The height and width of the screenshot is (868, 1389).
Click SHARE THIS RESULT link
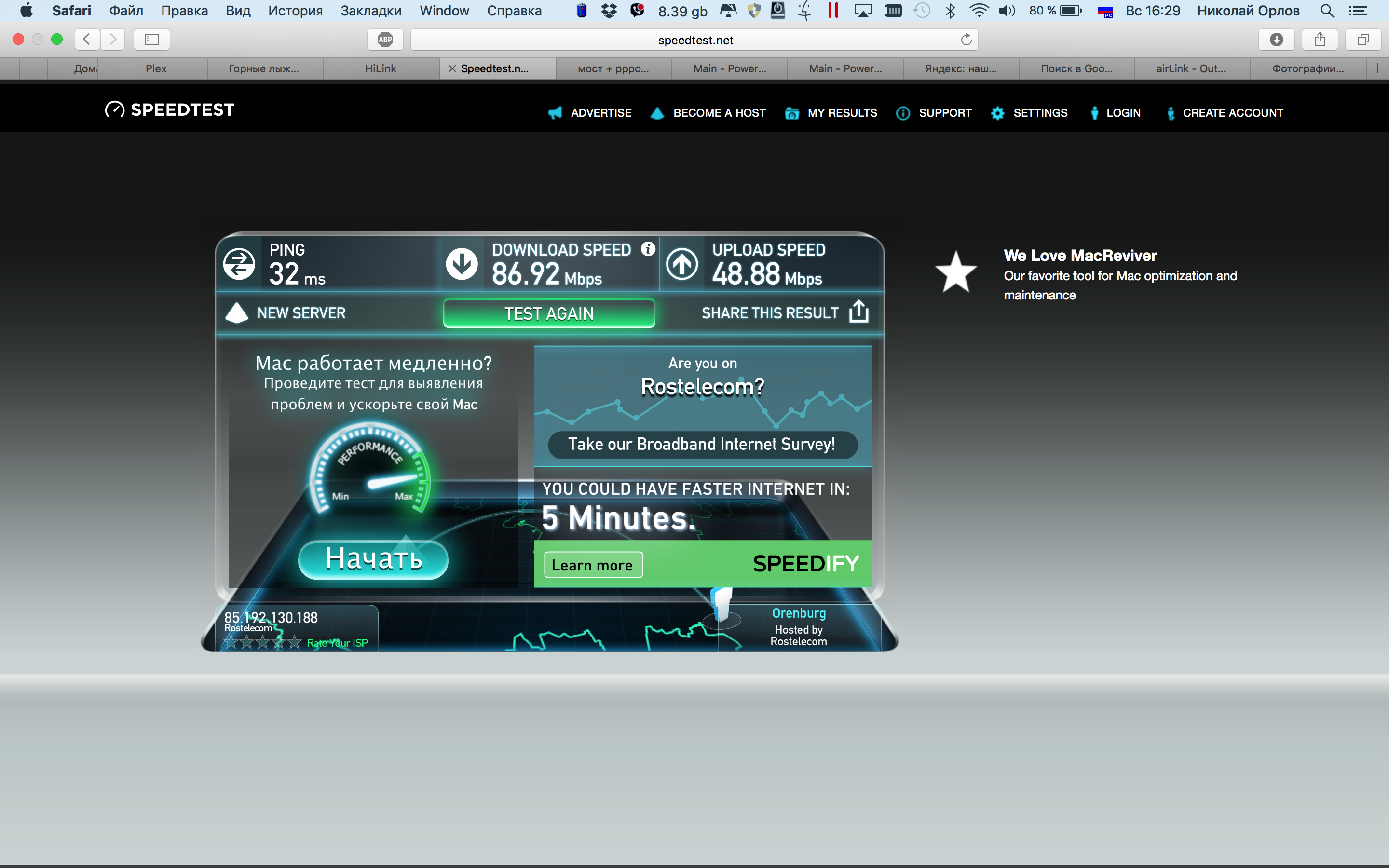[x=770, y=313]
